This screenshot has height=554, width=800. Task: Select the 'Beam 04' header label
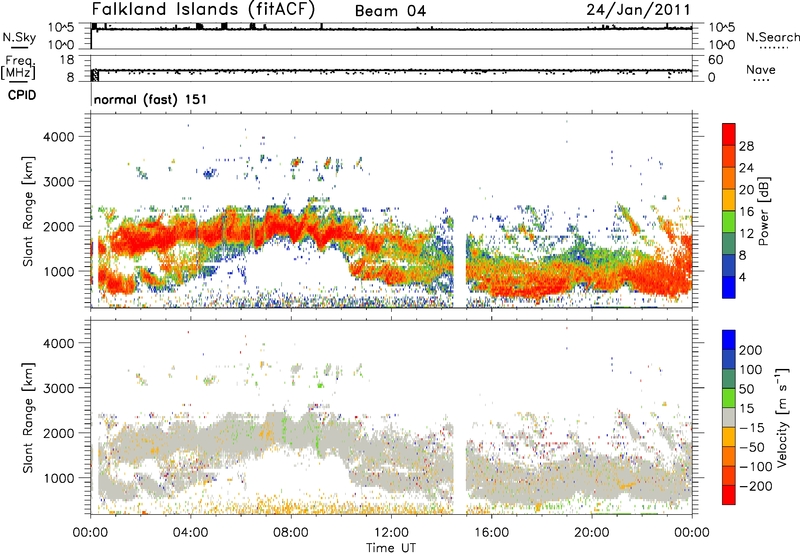390,11
